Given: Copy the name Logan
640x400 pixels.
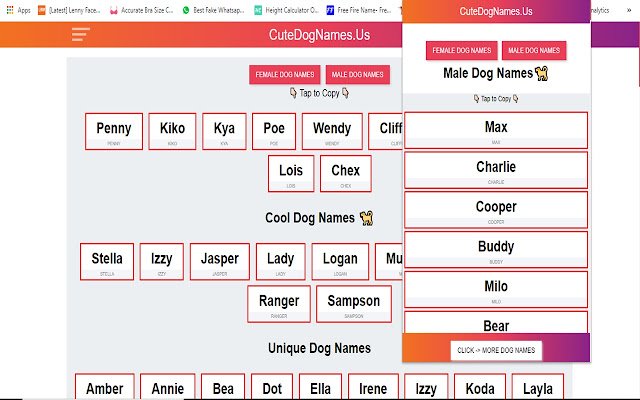Looking at the screenshot, I should pos(340,262).
